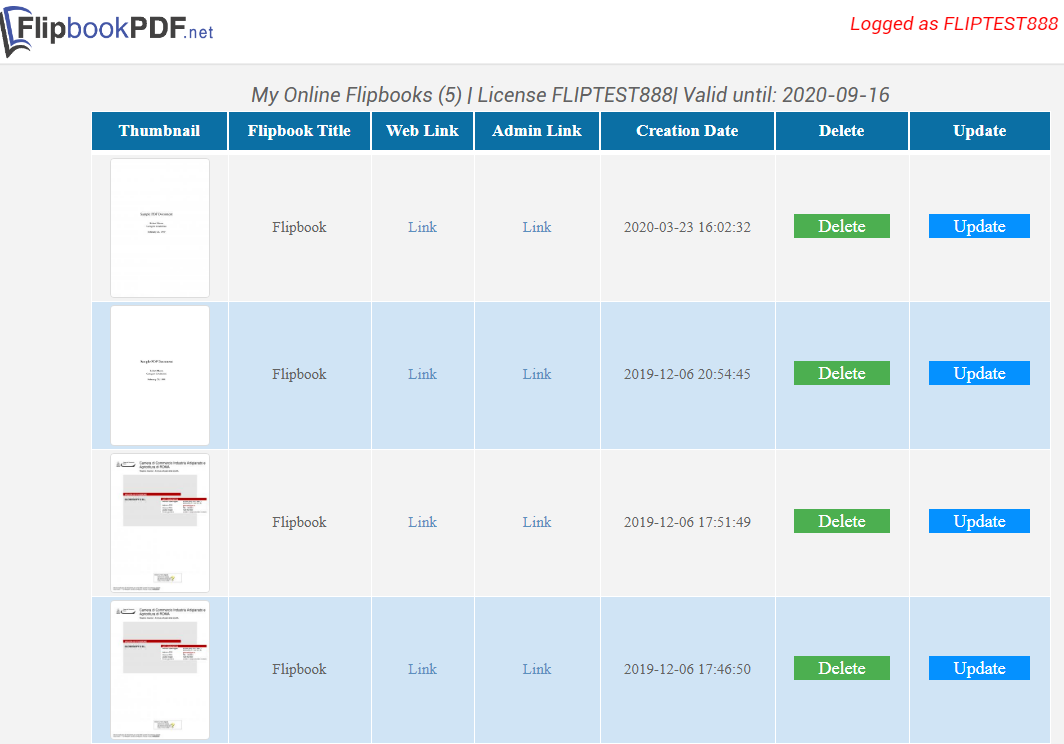Open Web Link for the 2020-03-23 flipbook
This screenshot has height=744, width=1064.
pyautogui.click(x=422, y=227)
